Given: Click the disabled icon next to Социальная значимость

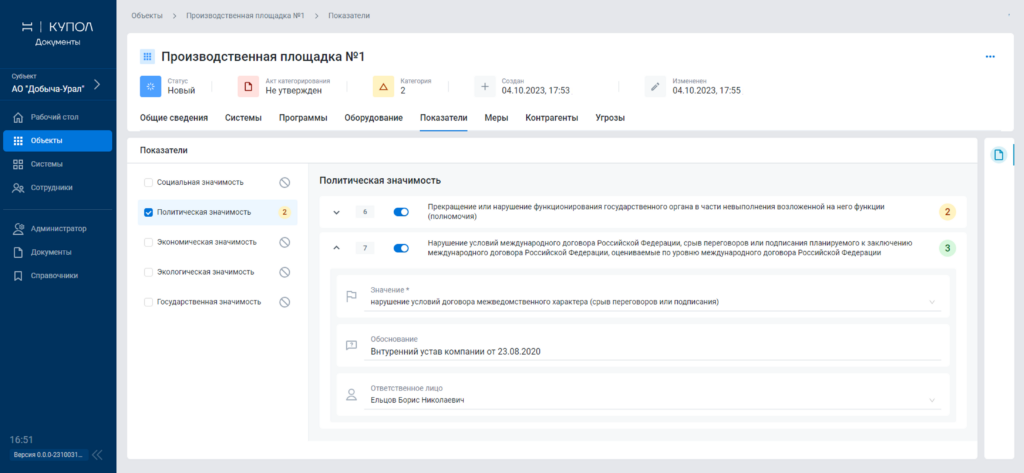Looking at the screenshot, I should [285, 182].
